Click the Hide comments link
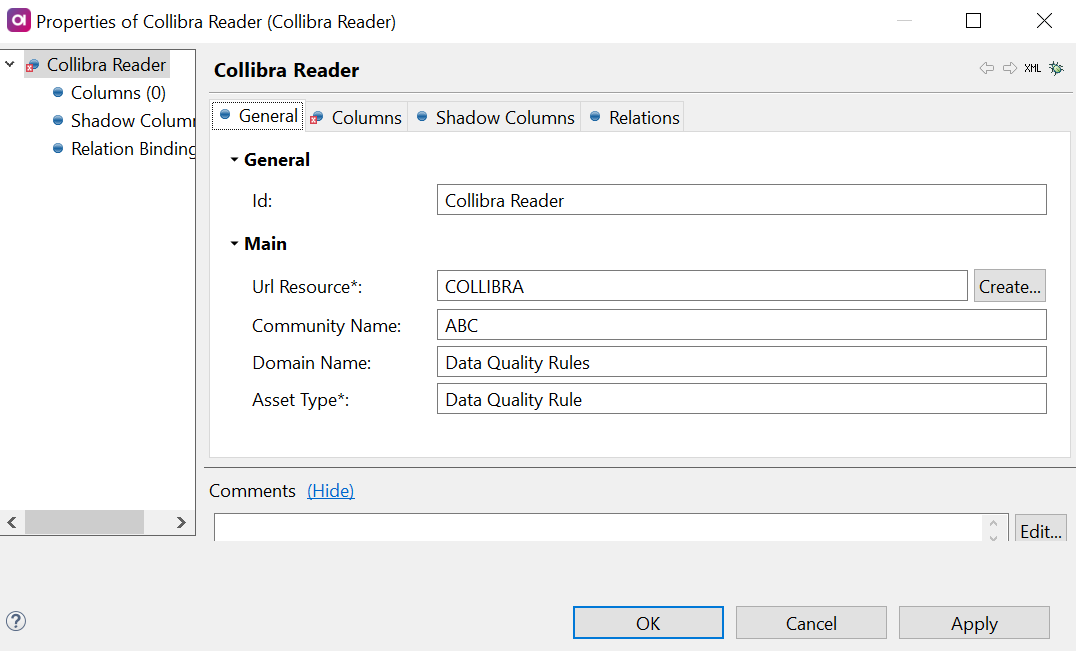This screenshot has height=651, width=1076. pyautogui.click(x=330, y=491)
